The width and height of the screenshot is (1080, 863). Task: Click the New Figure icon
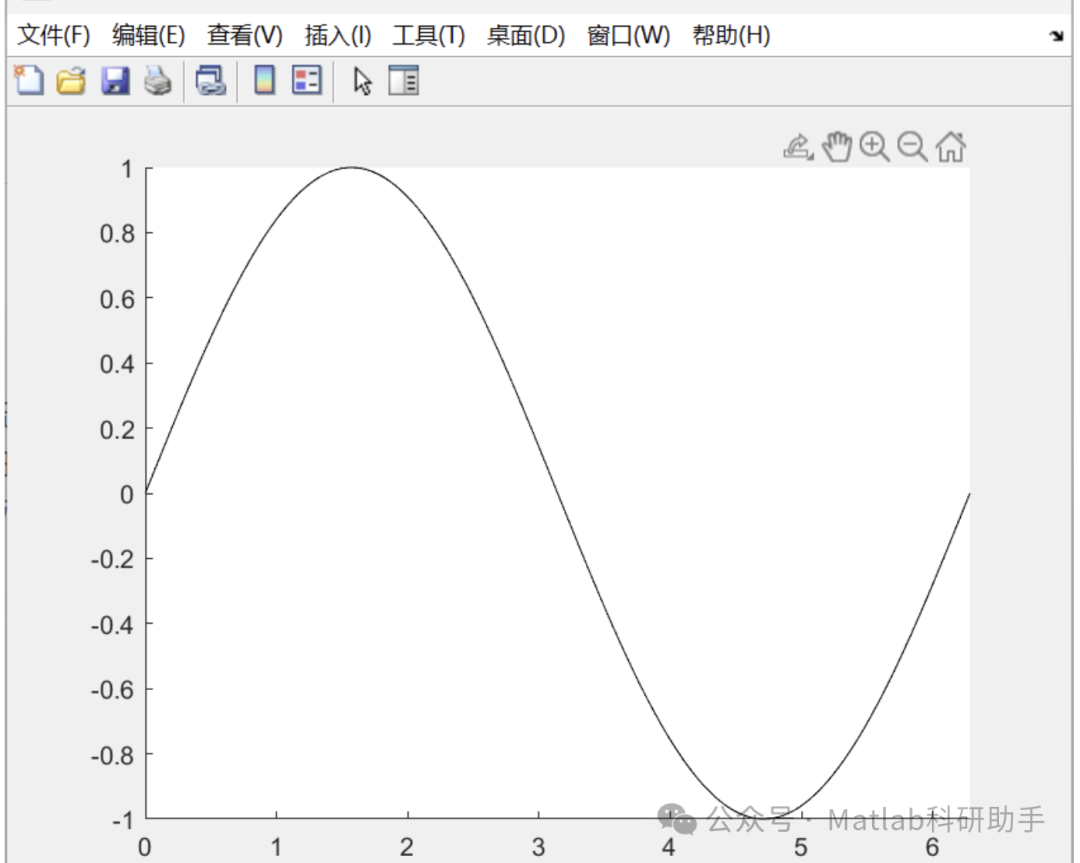pyautogui.click(x=29, y=81)
